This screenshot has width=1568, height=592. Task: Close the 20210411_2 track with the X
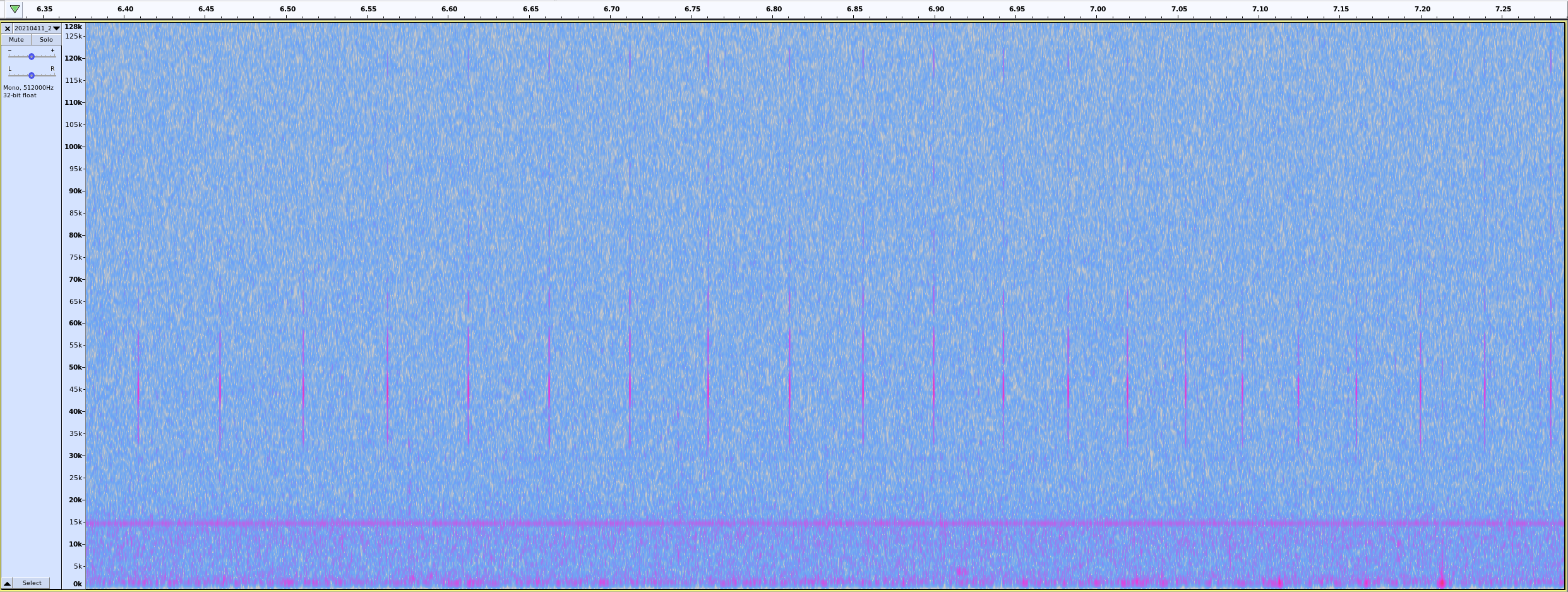8,28
